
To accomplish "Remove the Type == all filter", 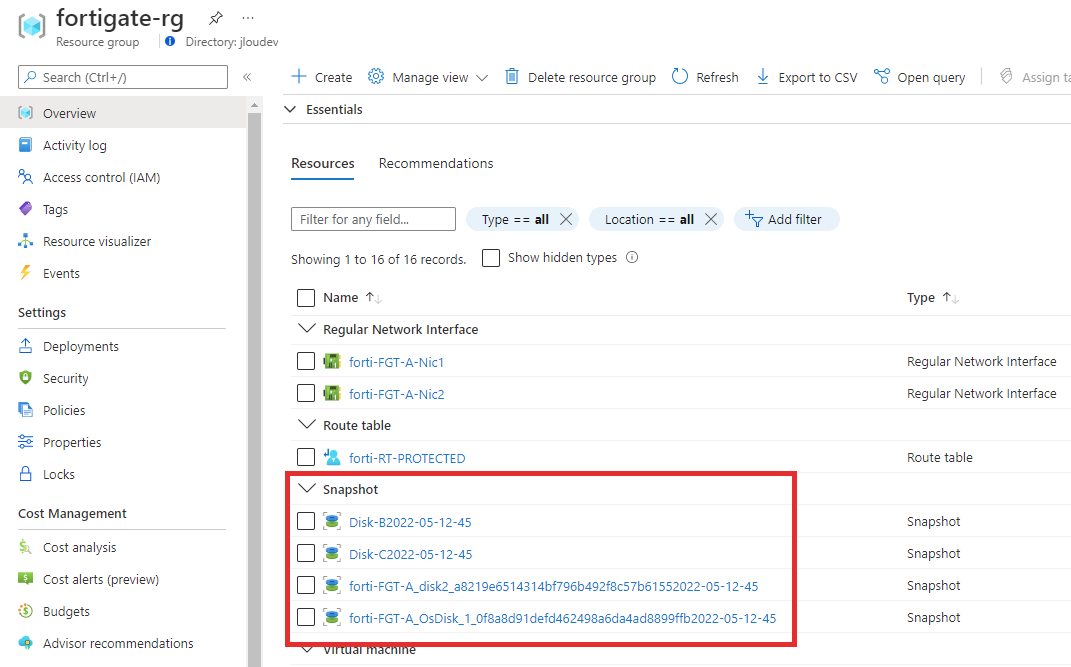I will 566,219.
